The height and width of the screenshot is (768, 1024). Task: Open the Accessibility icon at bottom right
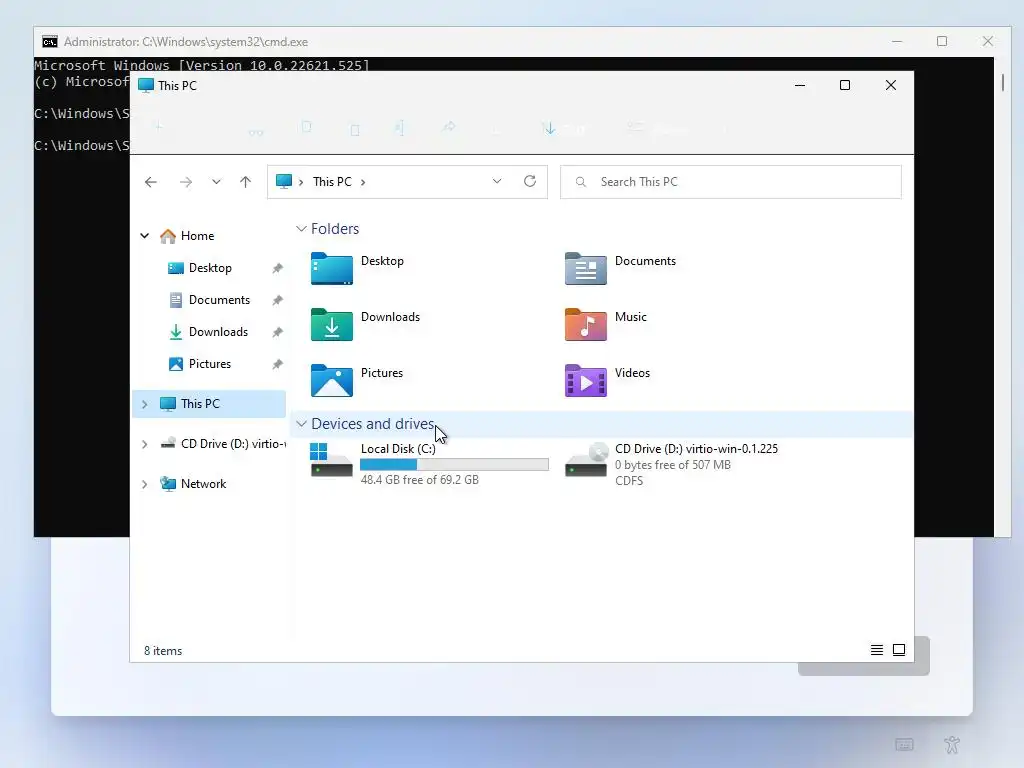point(952,744)
